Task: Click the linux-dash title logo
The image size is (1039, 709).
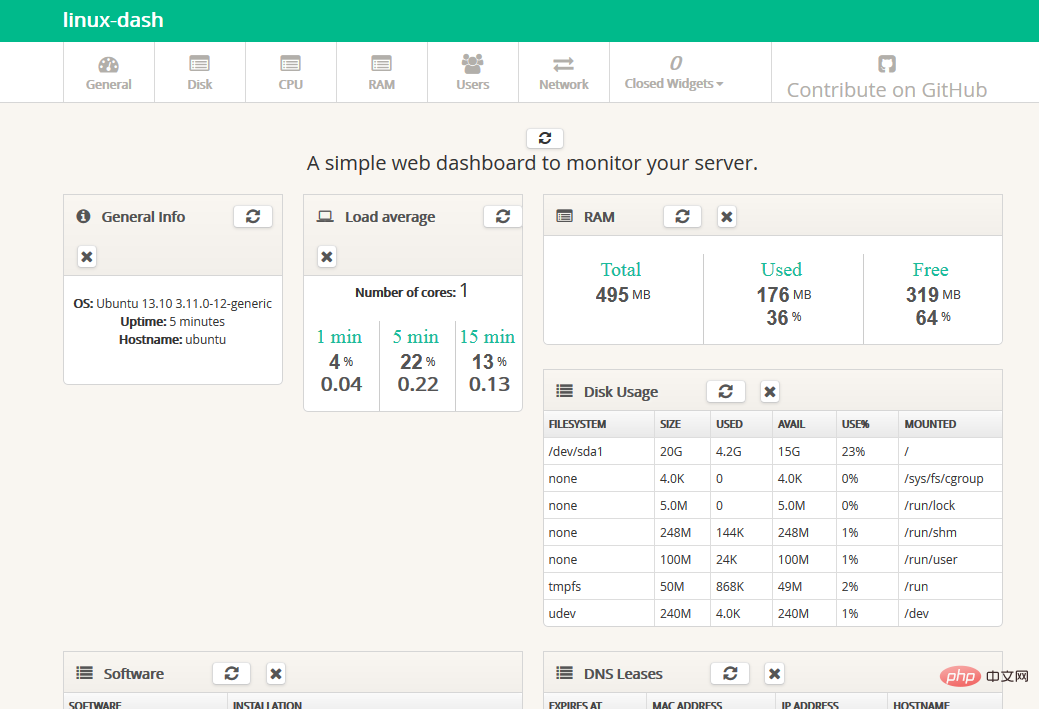Action: click(x=113, y=20)
